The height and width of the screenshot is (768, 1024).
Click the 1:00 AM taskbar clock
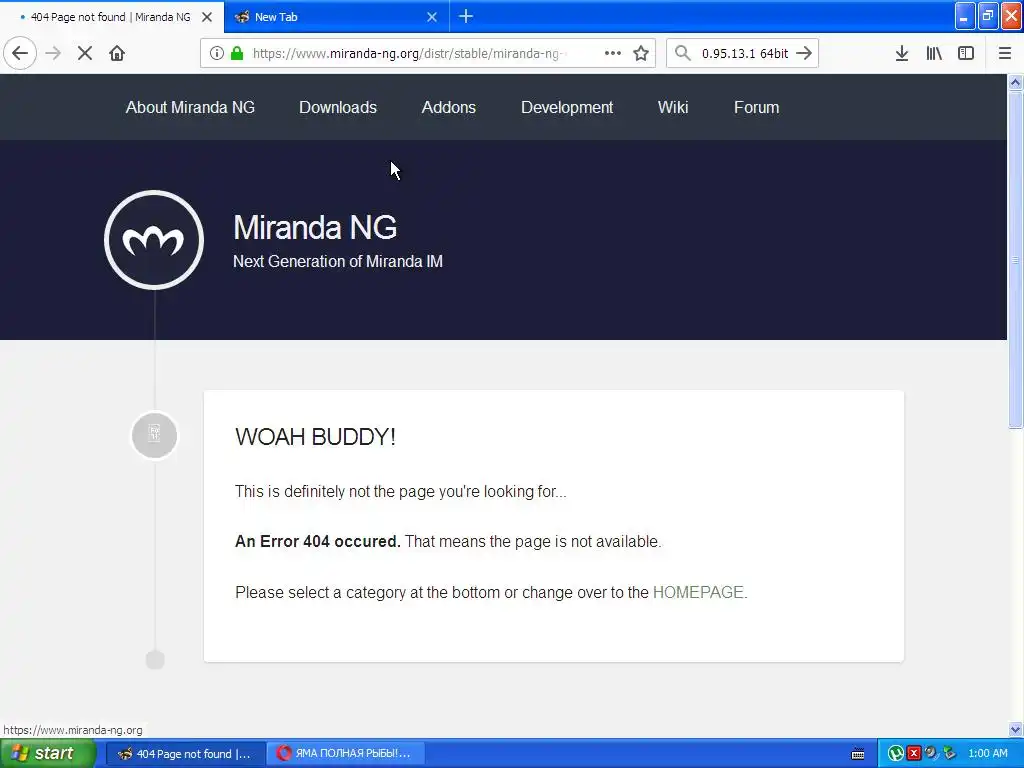click(987, 754)
